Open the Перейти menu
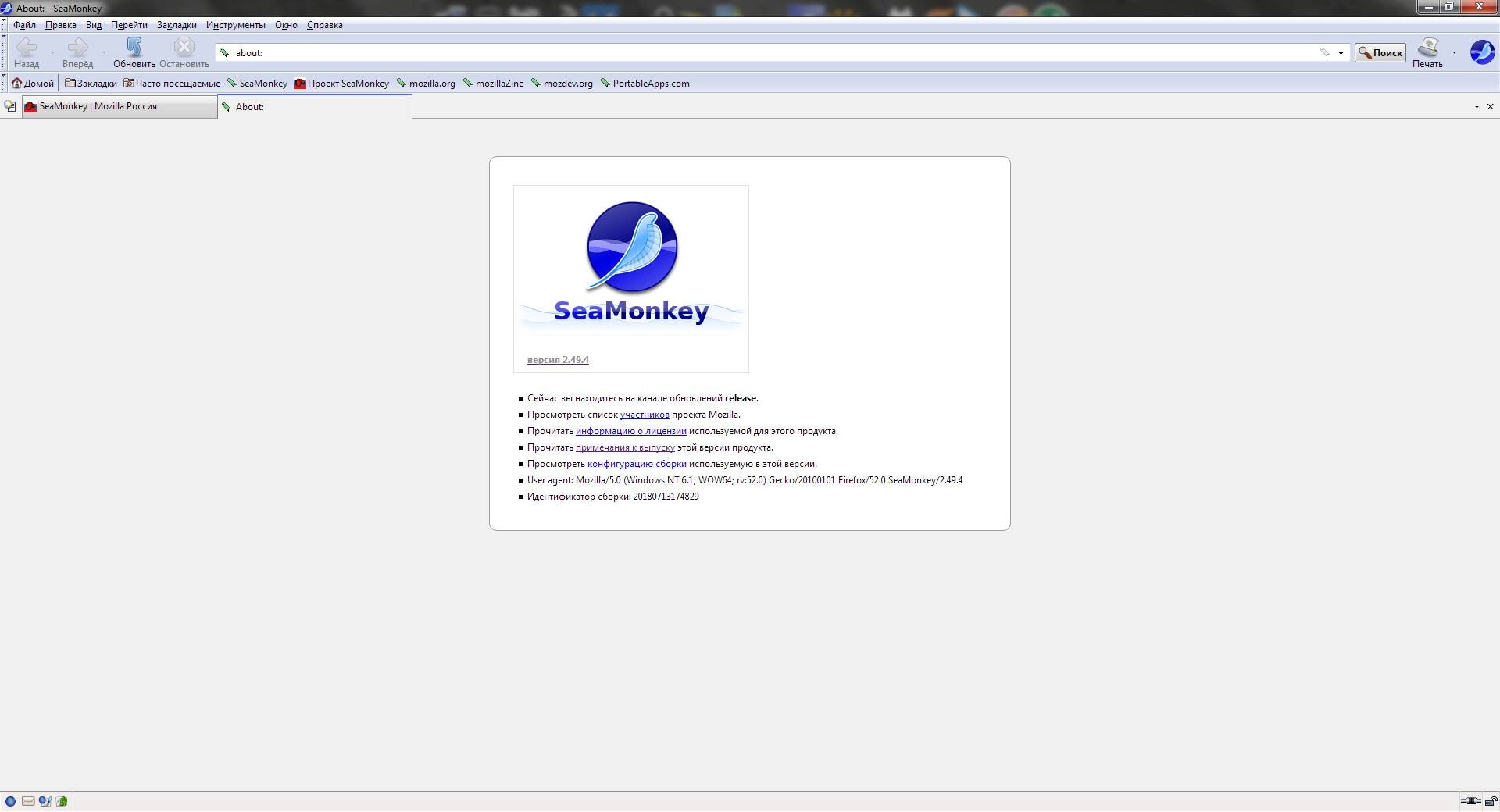 point(129,25)
